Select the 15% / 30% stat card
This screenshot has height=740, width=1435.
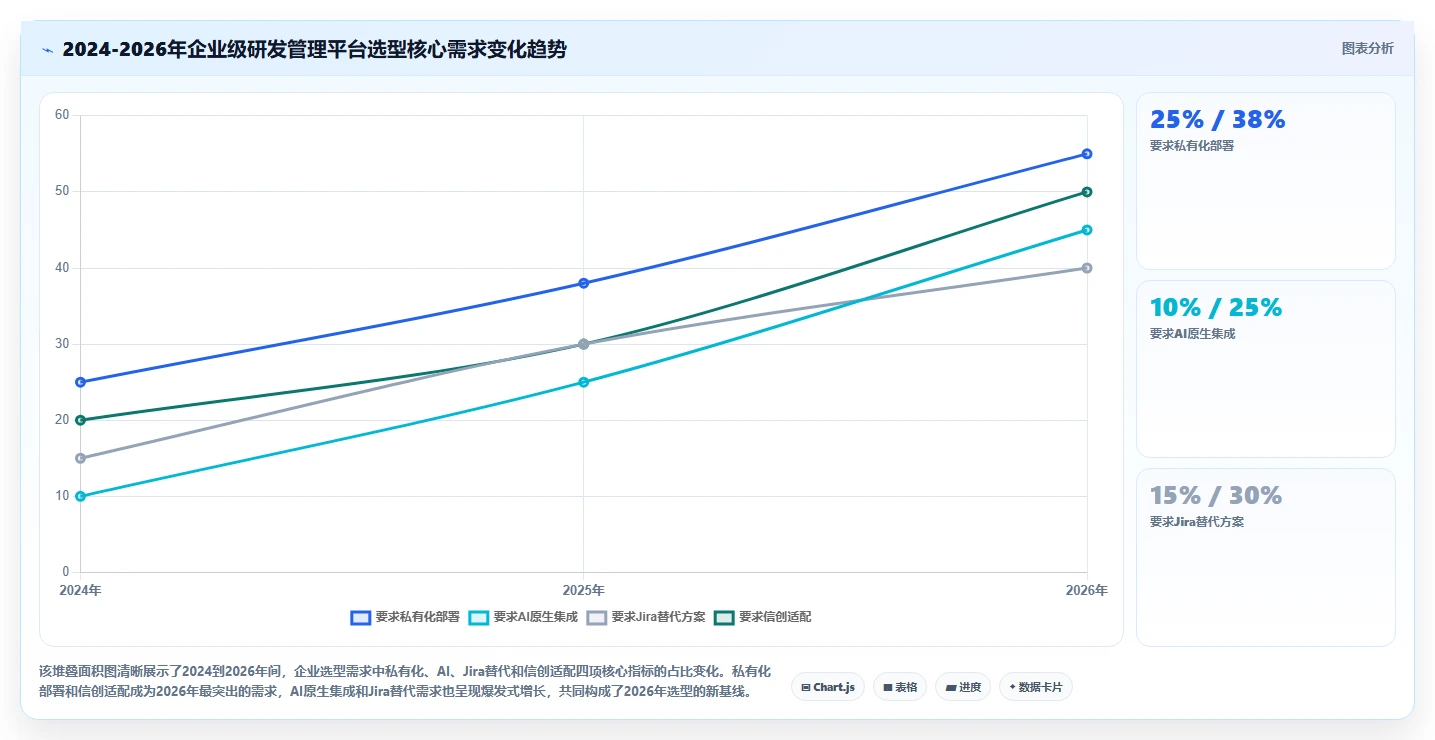tap(1265, 557)
